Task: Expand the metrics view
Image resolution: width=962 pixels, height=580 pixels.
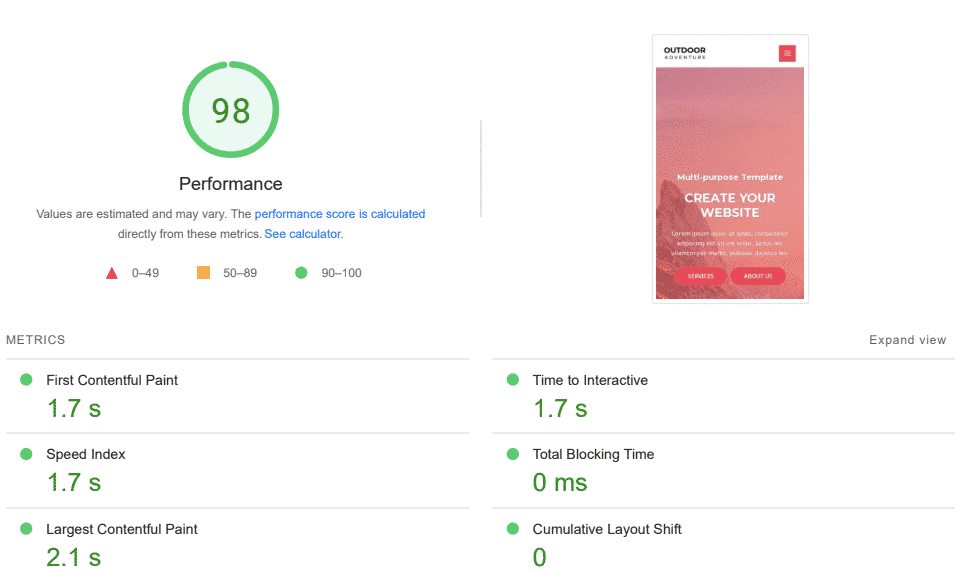Action: (907, 340)
